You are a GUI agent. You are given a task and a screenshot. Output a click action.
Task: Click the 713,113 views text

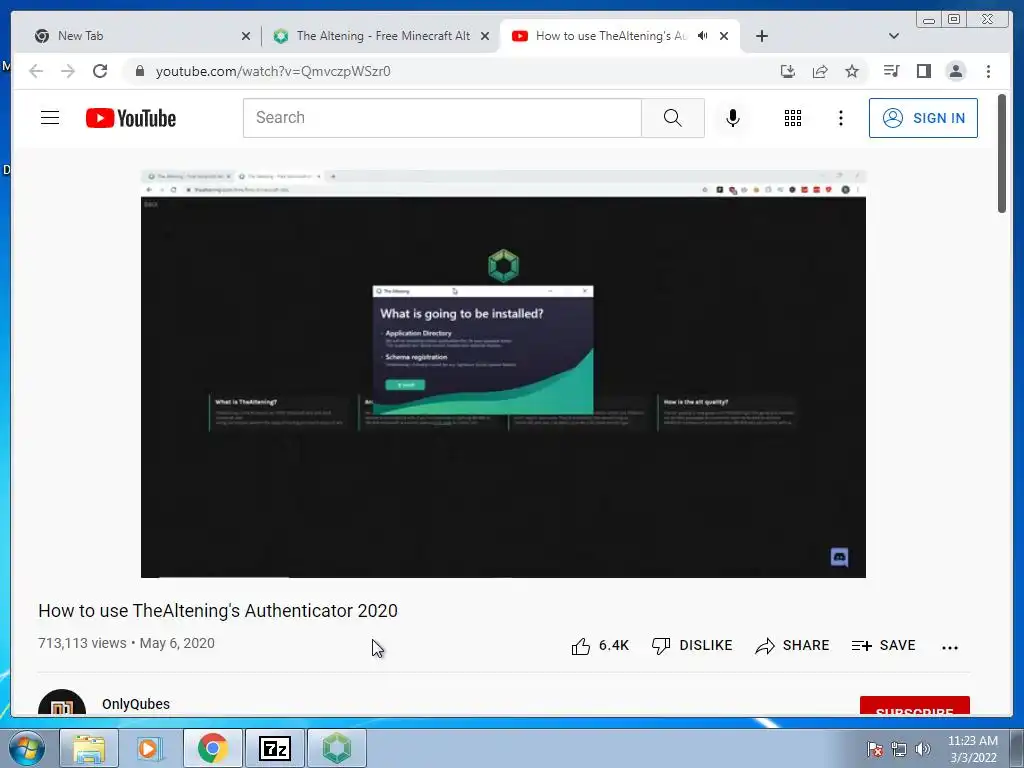click(82, 643)
